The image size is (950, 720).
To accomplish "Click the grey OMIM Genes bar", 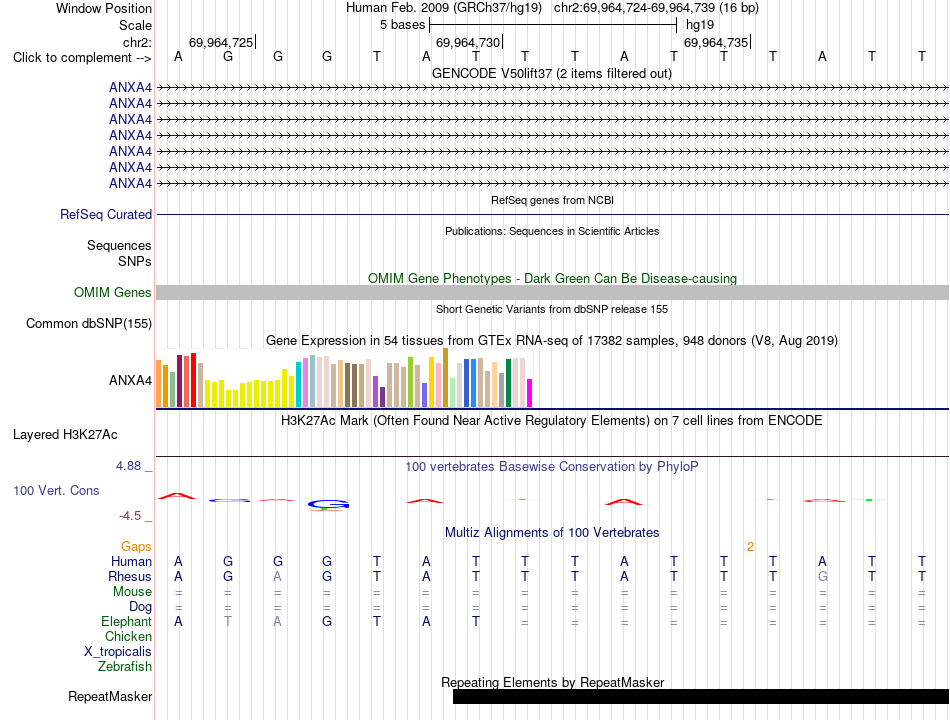I will click(552, 293).
